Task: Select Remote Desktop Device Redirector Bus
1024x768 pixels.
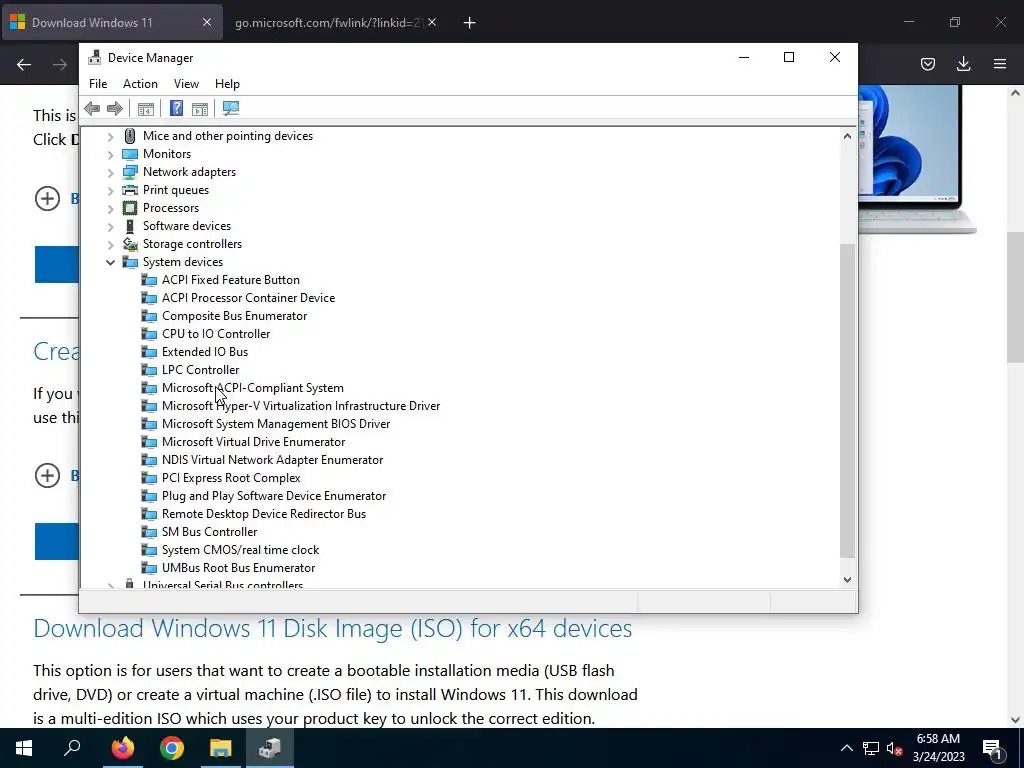Action: [x=264, y=514]
